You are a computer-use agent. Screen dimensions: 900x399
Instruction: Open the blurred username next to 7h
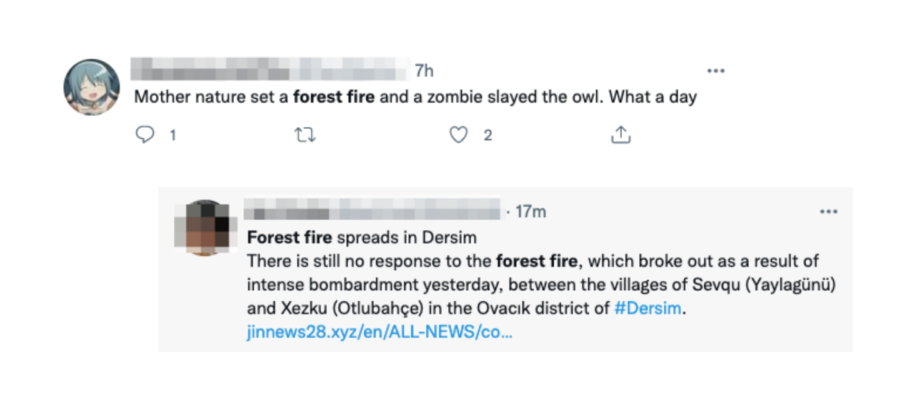(271, 69)
